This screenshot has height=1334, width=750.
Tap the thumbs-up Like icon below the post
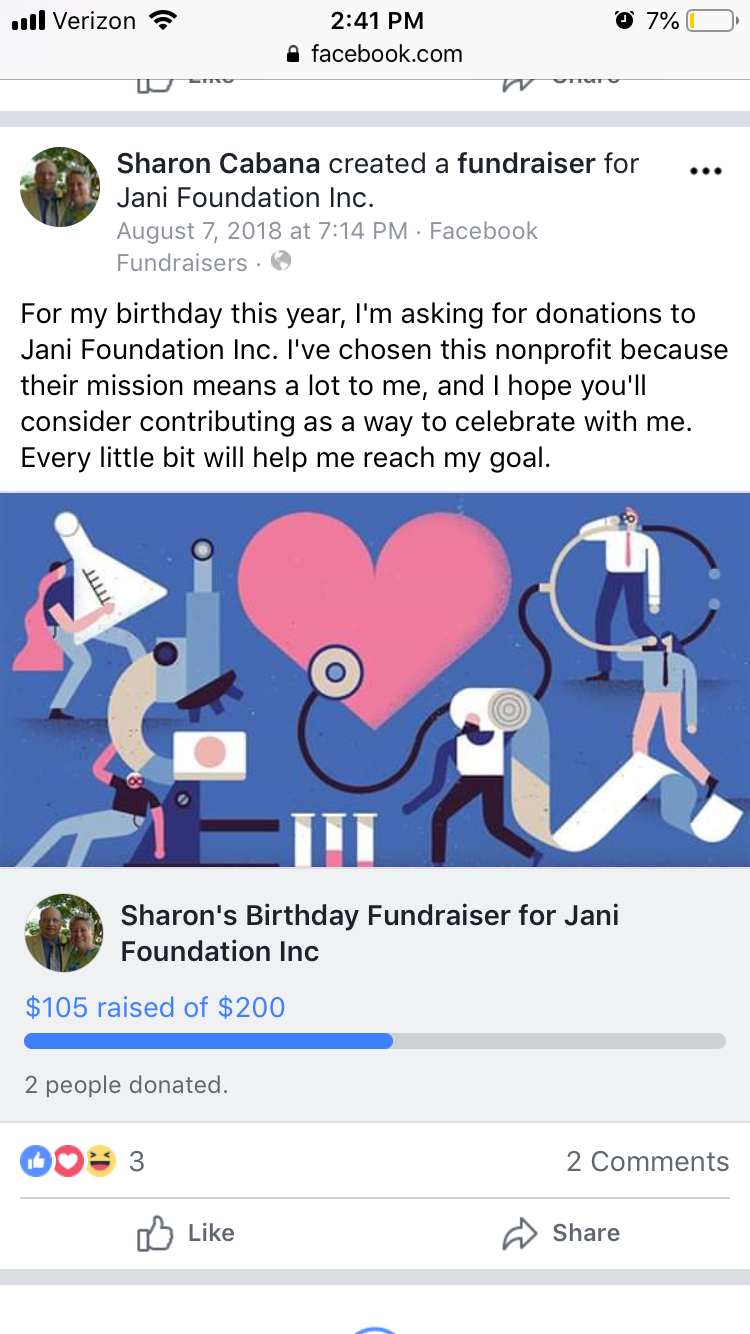click(155, 1233)
